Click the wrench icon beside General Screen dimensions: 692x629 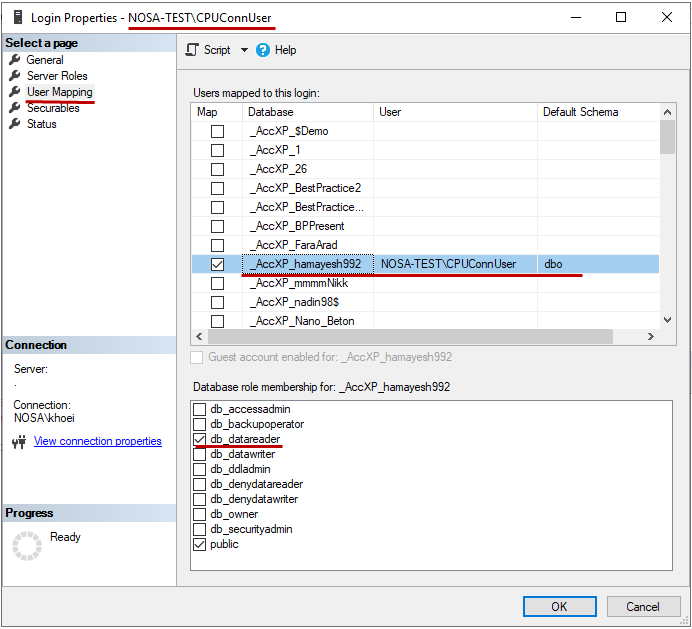pos(15,60)
